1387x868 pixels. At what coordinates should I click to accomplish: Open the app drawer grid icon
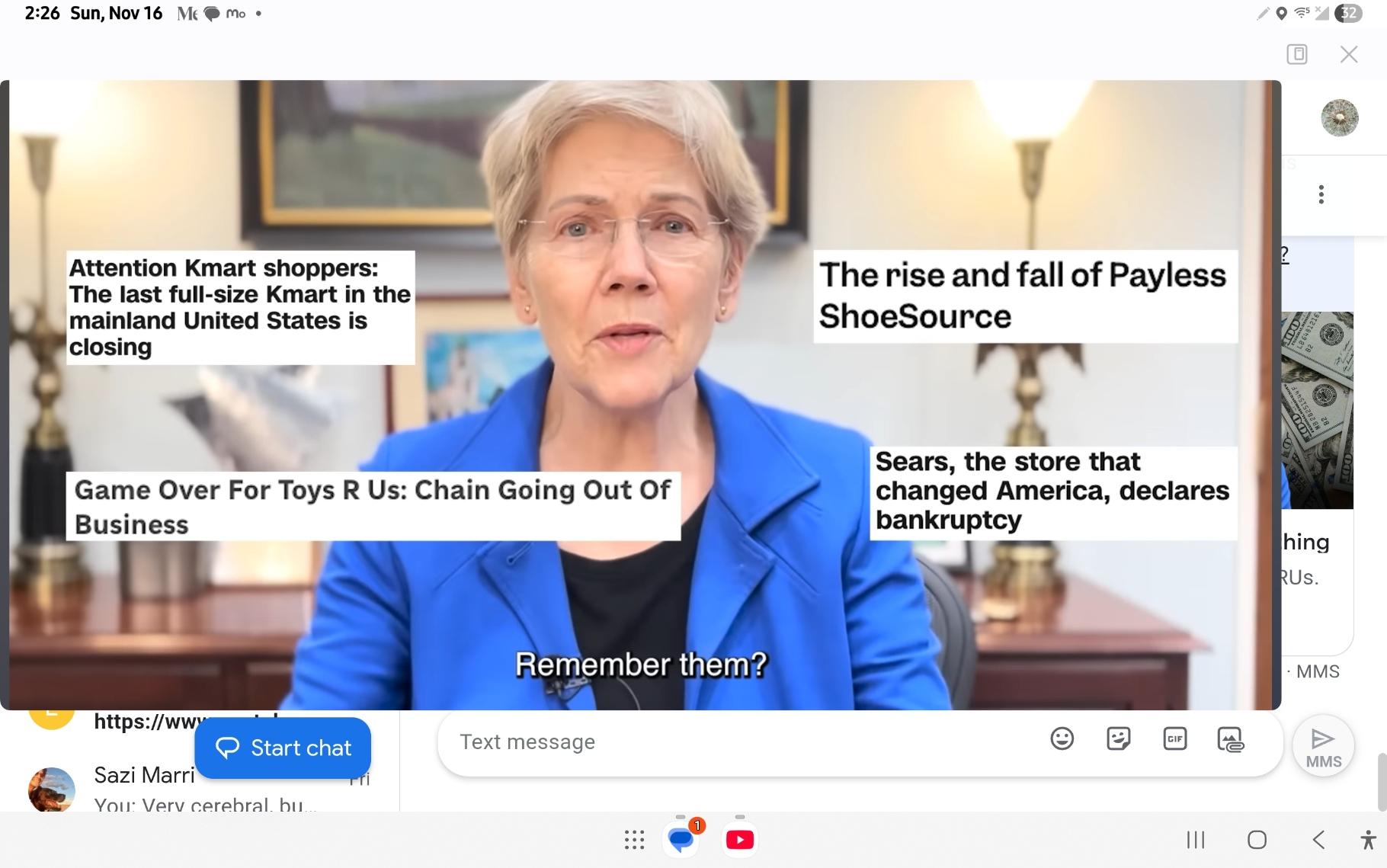pyautogui.click(x=634, y=840)
